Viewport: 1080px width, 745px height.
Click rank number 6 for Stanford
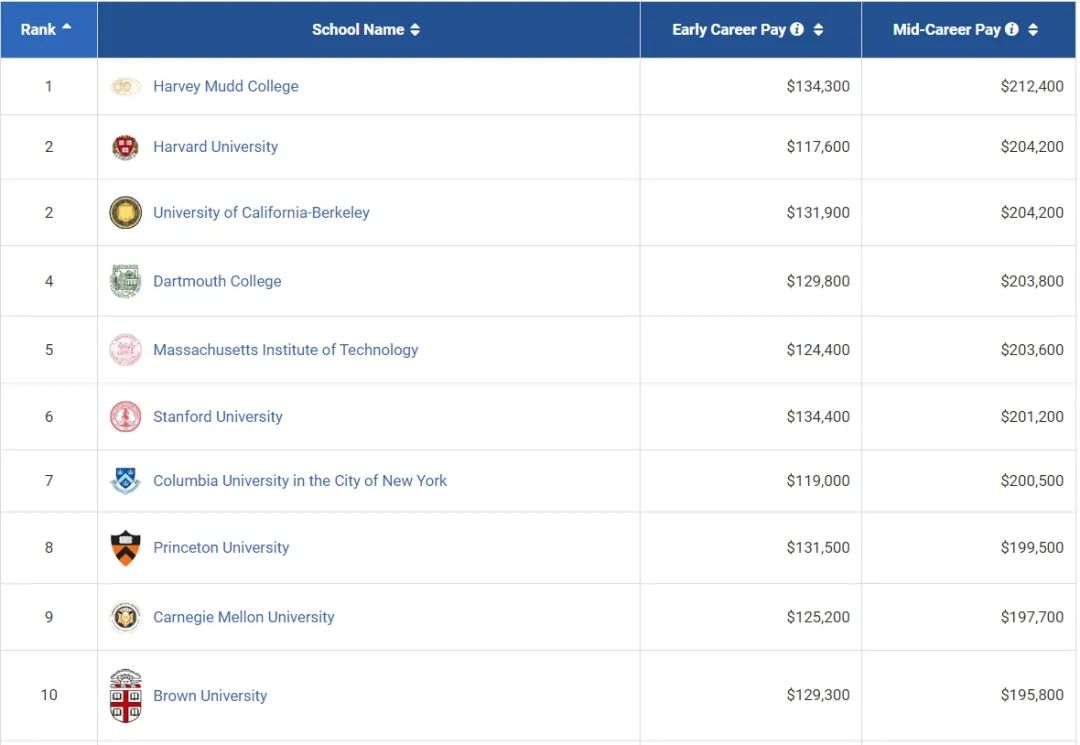pos(49,417)
